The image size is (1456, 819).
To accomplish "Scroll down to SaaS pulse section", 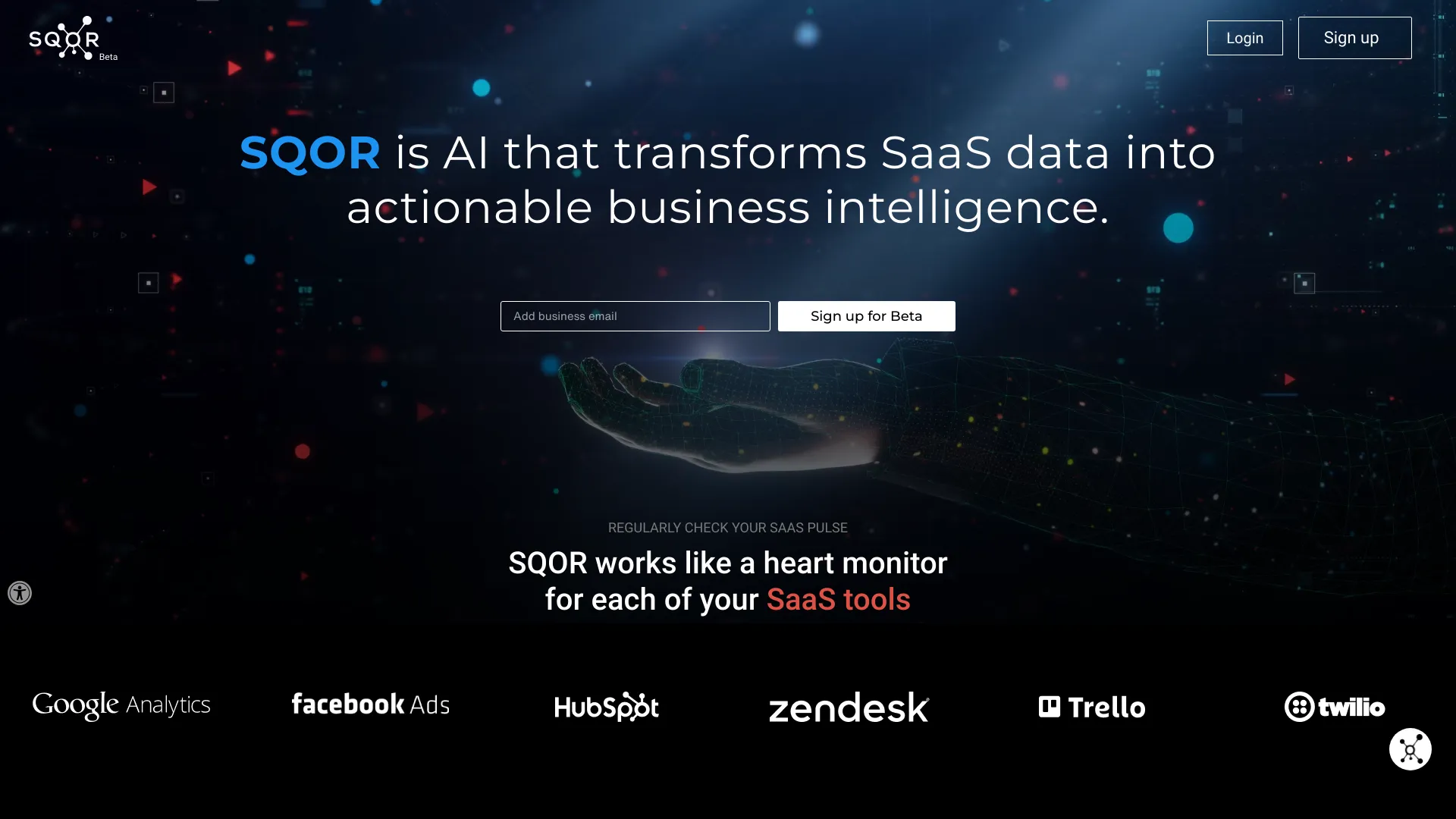I will pos(727,527).
